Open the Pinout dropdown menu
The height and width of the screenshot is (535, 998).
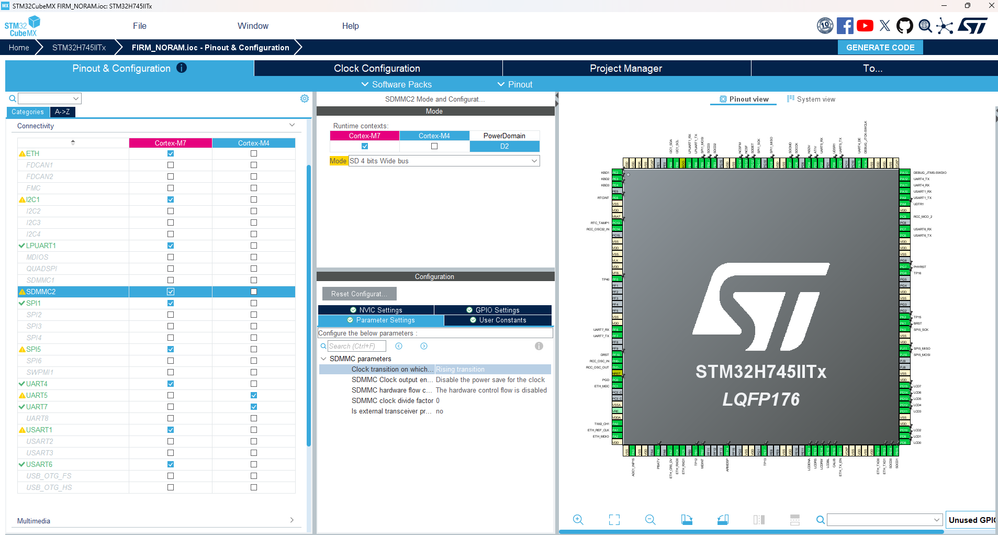(x=515, y=84)
